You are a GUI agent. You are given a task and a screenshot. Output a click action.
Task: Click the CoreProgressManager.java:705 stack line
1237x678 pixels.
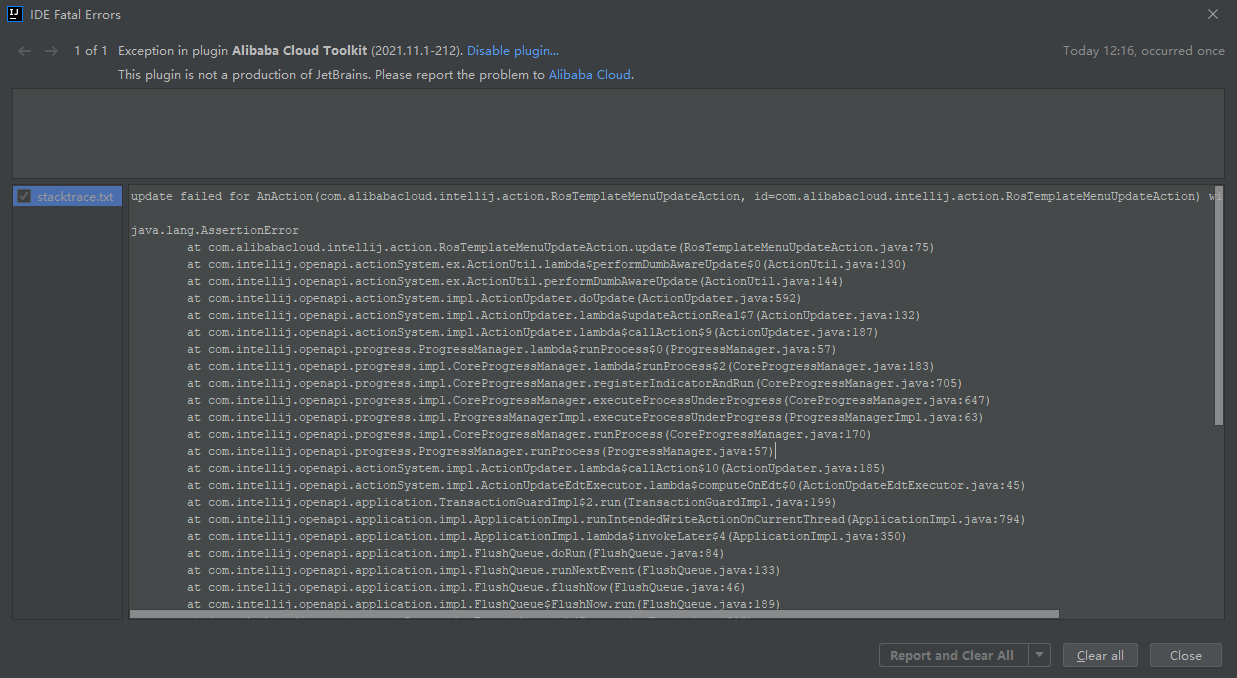(574, 383)
